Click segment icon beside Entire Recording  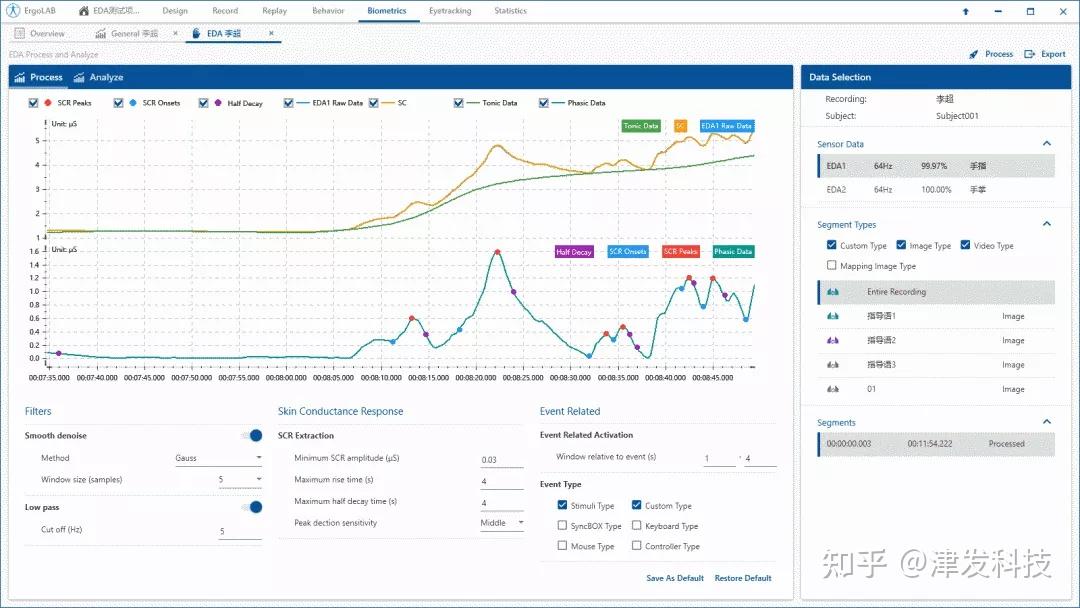pos(833,292)
